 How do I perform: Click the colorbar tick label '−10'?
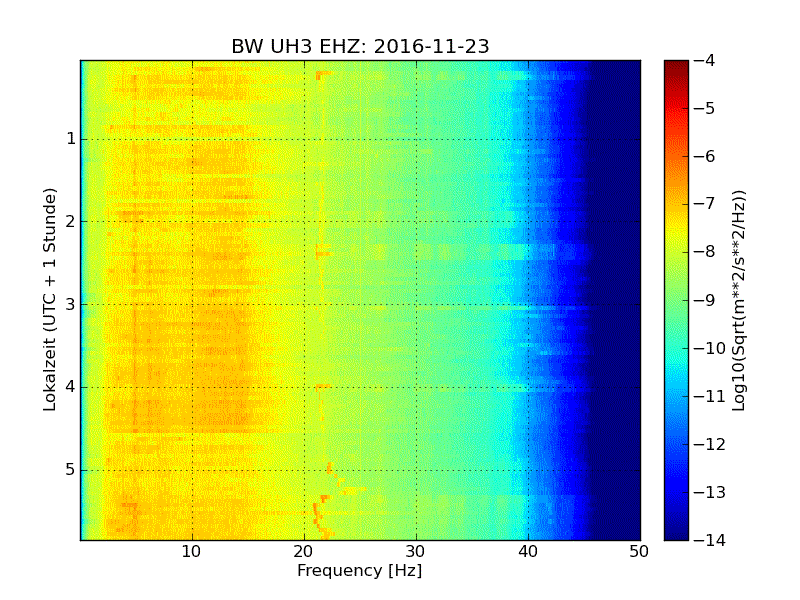pyautogui.click(x=710, y=348)
